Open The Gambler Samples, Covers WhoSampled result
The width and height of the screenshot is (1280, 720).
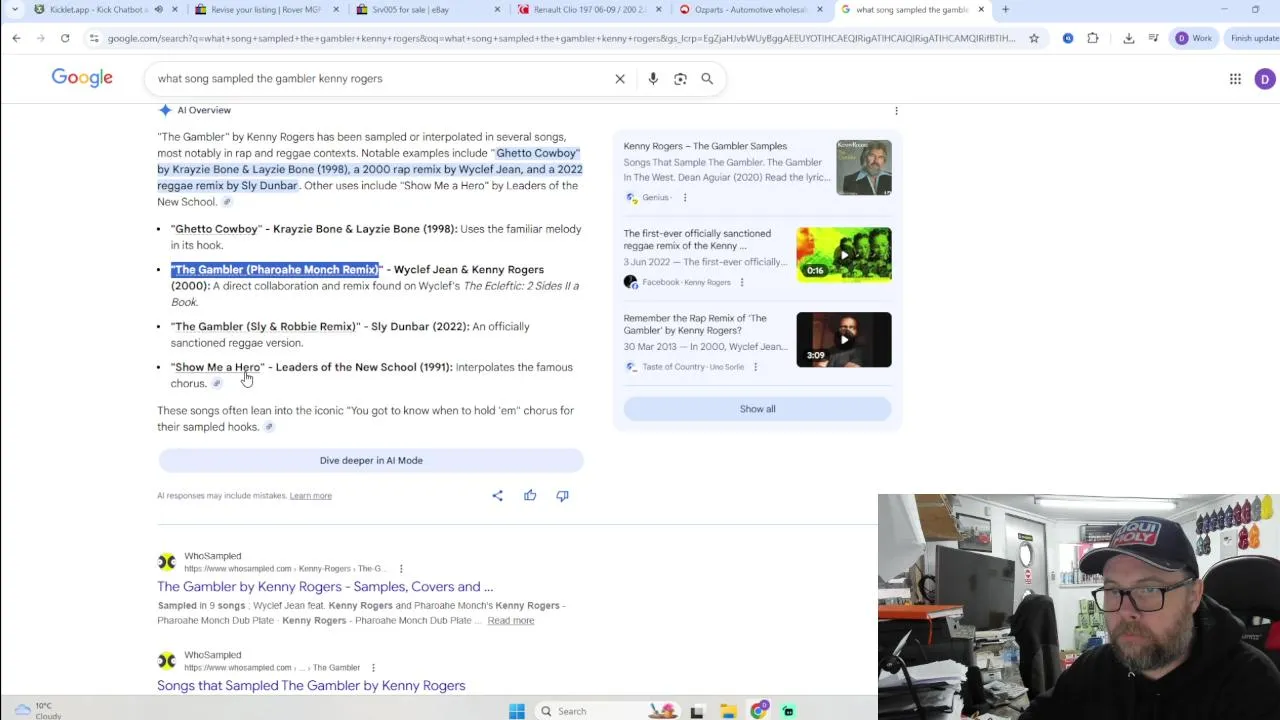(x=325, y=587)
